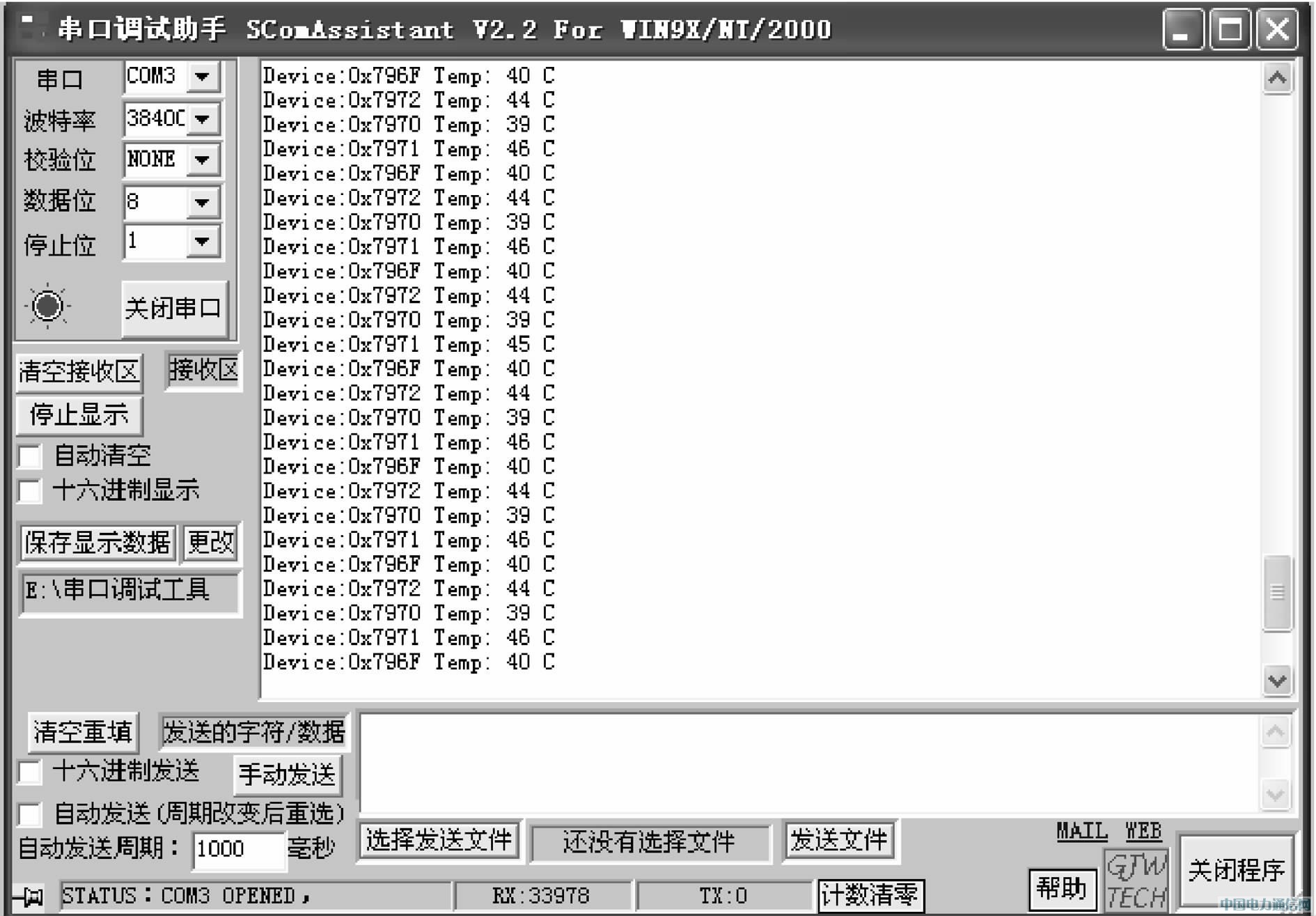Click the receive area scroll up arrow
Viewport: 1316px width, 916px height.
click(x=1277, y=78)
